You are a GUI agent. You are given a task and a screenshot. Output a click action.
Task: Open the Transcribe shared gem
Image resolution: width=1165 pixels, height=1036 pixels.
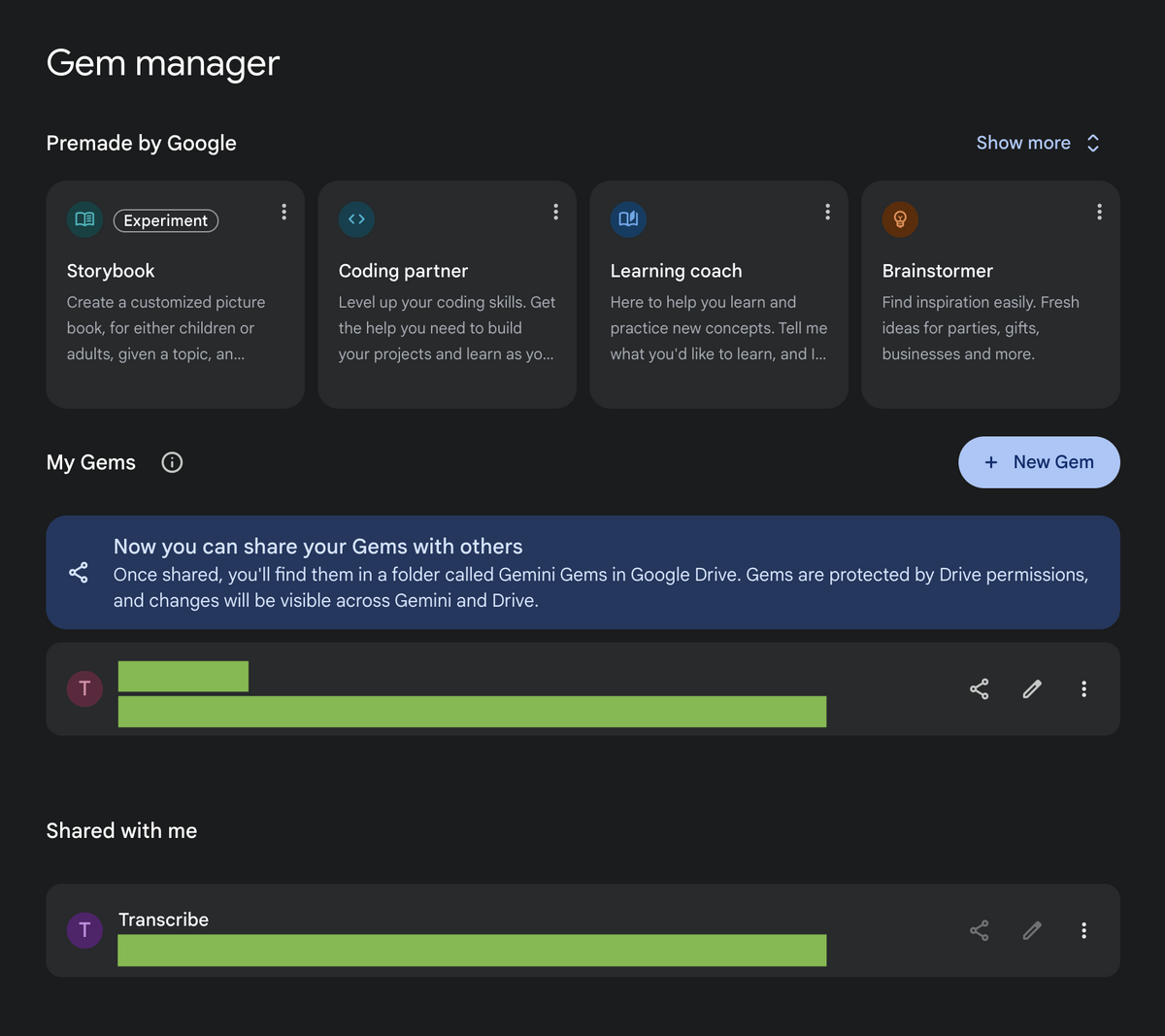582,930
